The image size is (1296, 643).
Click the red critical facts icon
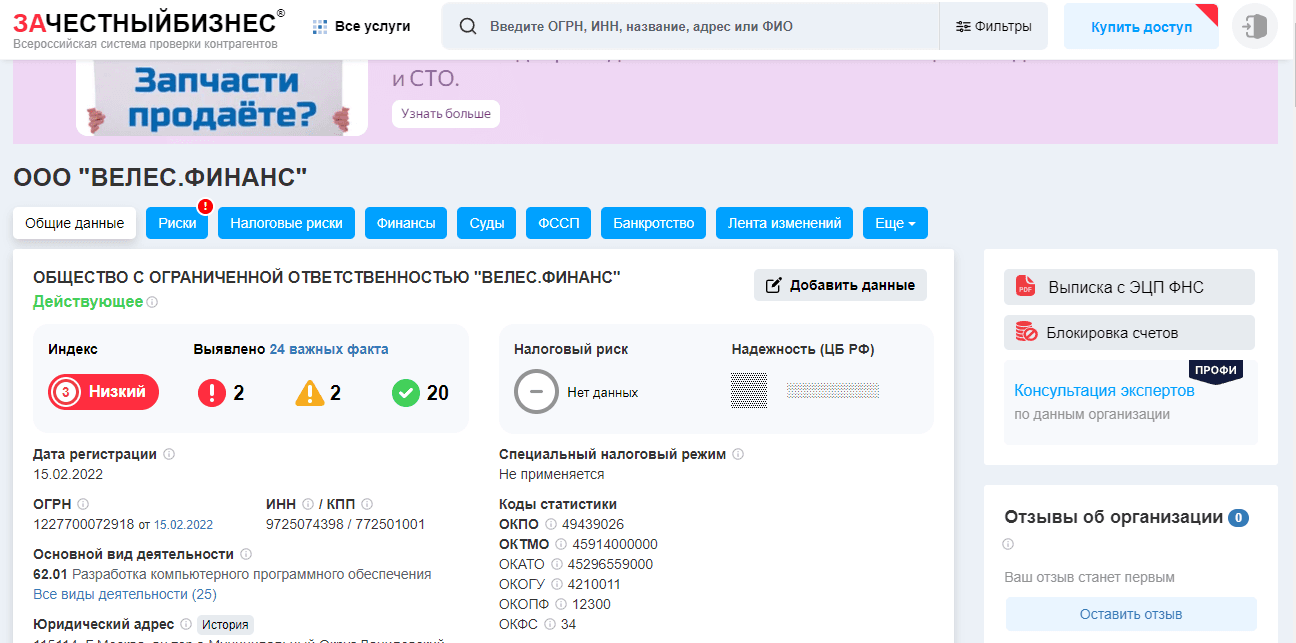211,393
